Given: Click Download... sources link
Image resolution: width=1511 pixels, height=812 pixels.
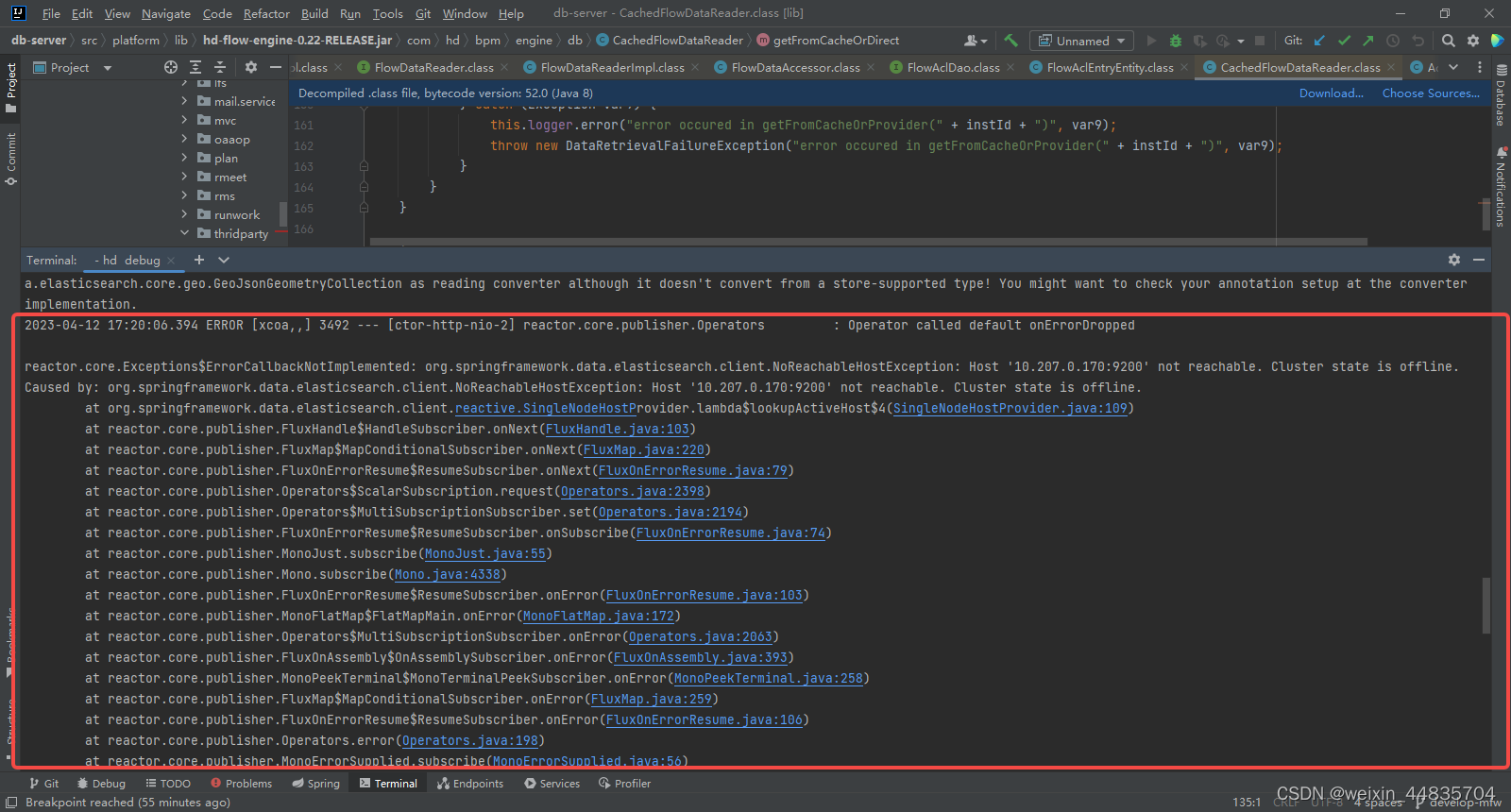Looking at the screenshot, I should coord(1331,93).
